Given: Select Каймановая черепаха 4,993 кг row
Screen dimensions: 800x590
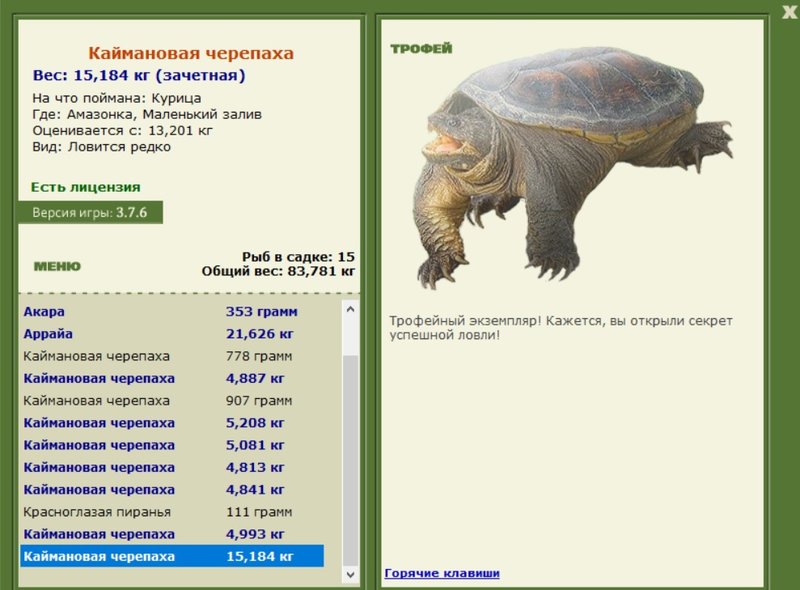Looking at the screenshot, I should pyautogui.click(x=172, y=534).
